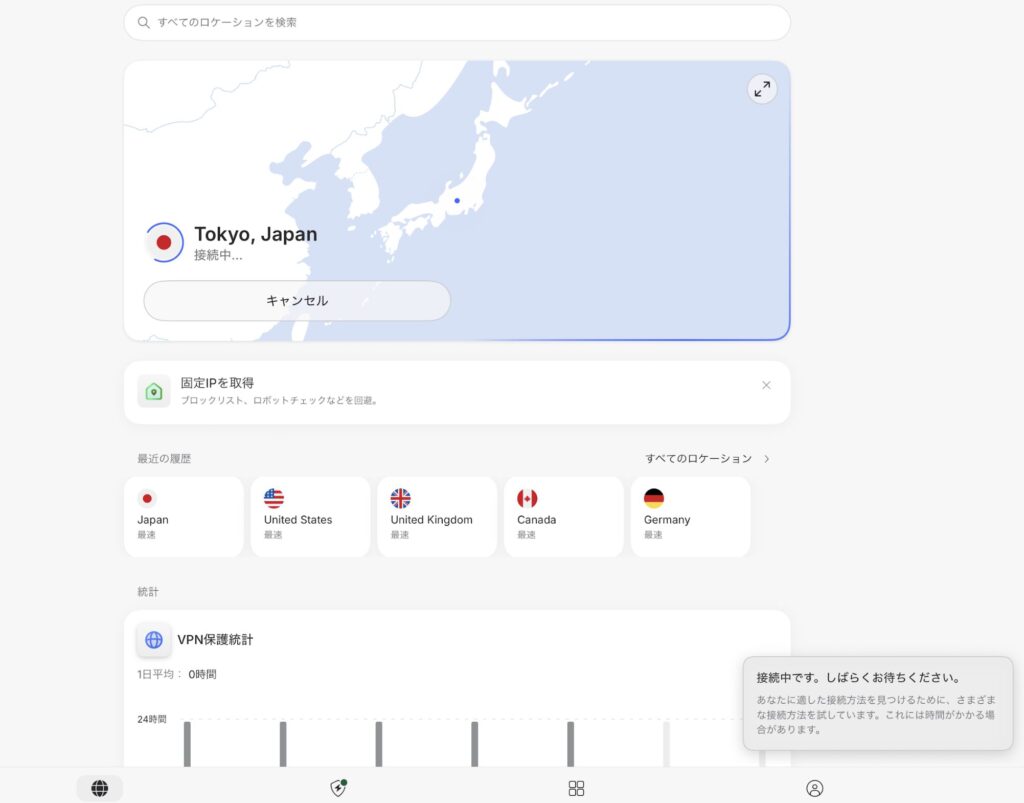Pick Germany from recent locations
This screenshot has width=1024, height=803.
pyautogui.click(x=690, y=516)
